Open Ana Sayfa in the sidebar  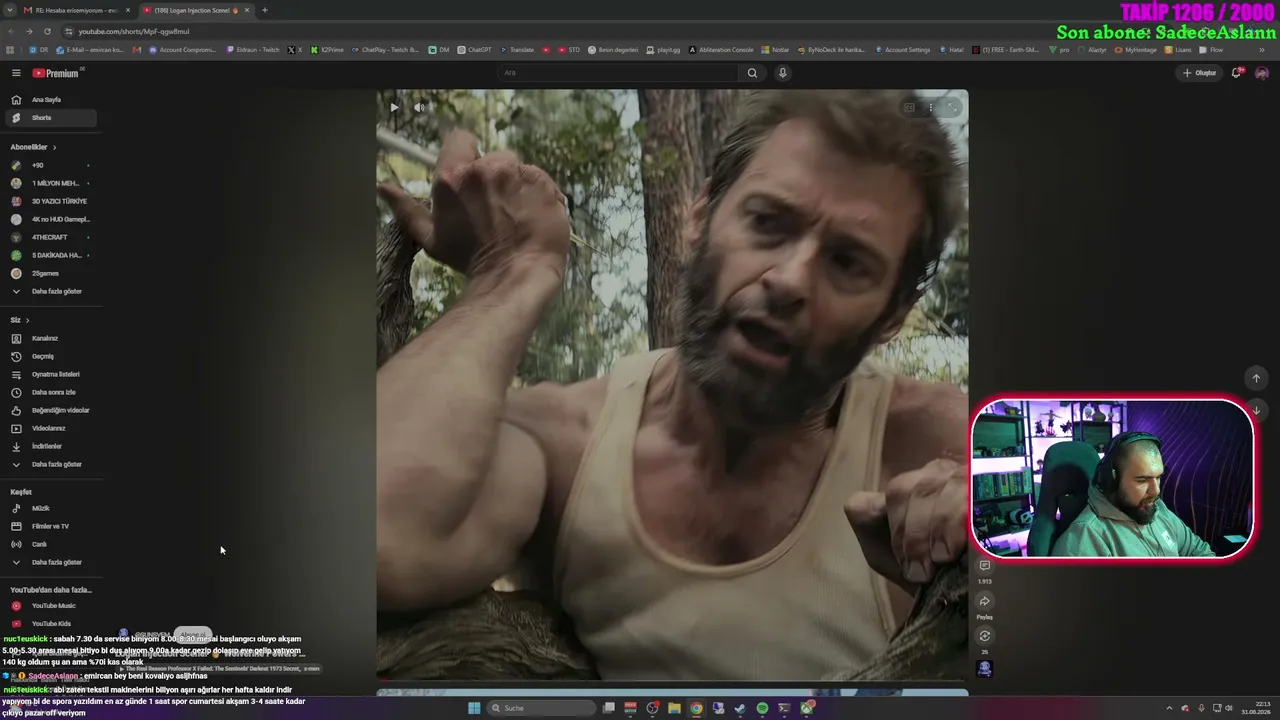coord(50,100)
